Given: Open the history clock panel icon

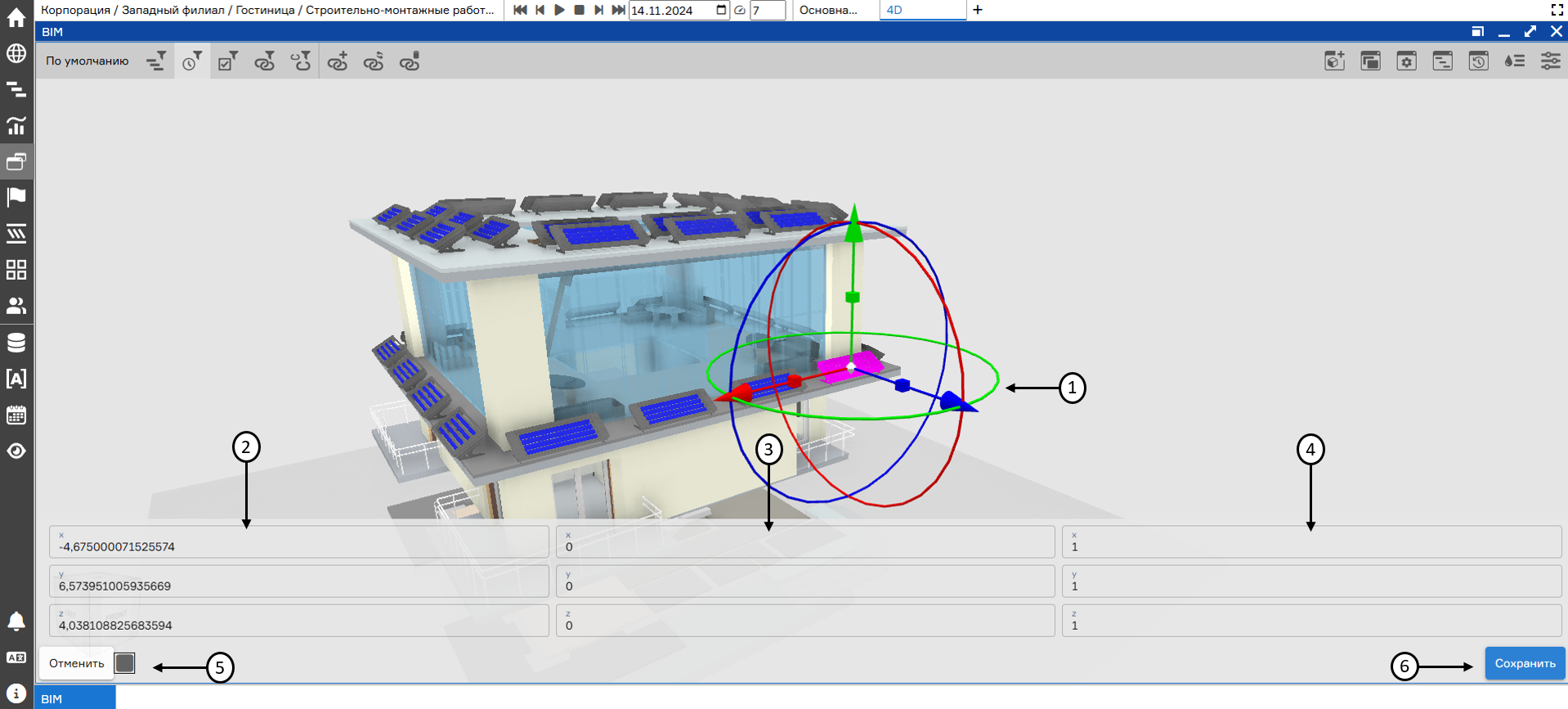Looking at the screenshot, I should click(x=1479, y=61).
